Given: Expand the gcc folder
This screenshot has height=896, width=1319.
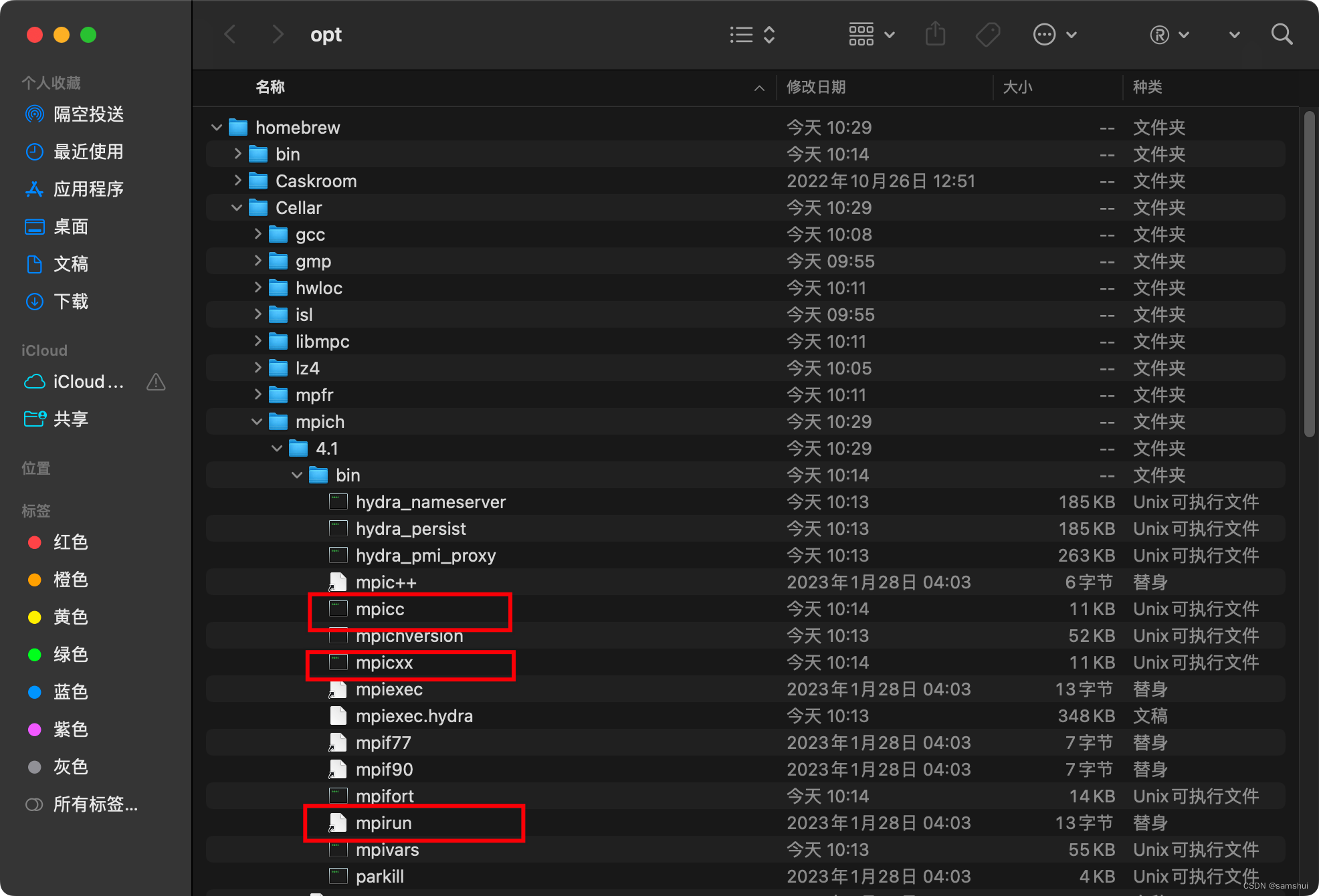Looking at the screenshot, I should pyautogui.click(x=258, y=234).
